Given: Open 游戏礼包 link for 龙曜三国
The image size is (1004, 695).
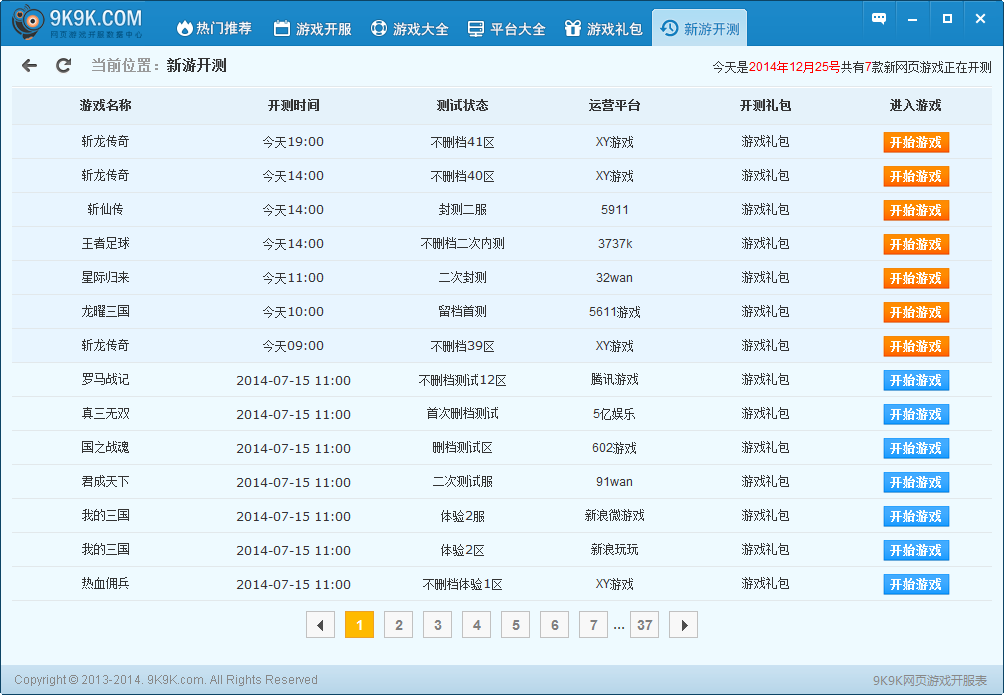Looking at the screenshot, I should pos(765,311).
